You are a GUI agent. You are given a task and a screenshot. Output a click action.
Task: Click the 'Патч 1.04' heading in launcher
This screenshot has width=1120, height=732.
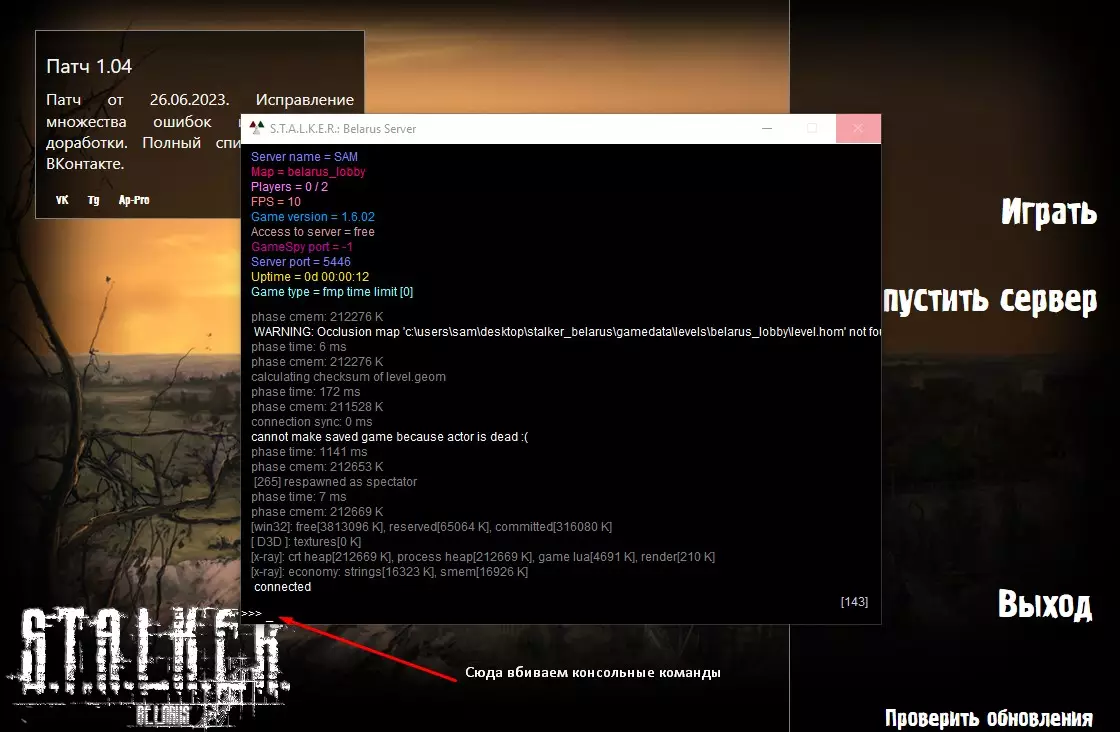tap(89, 66)
